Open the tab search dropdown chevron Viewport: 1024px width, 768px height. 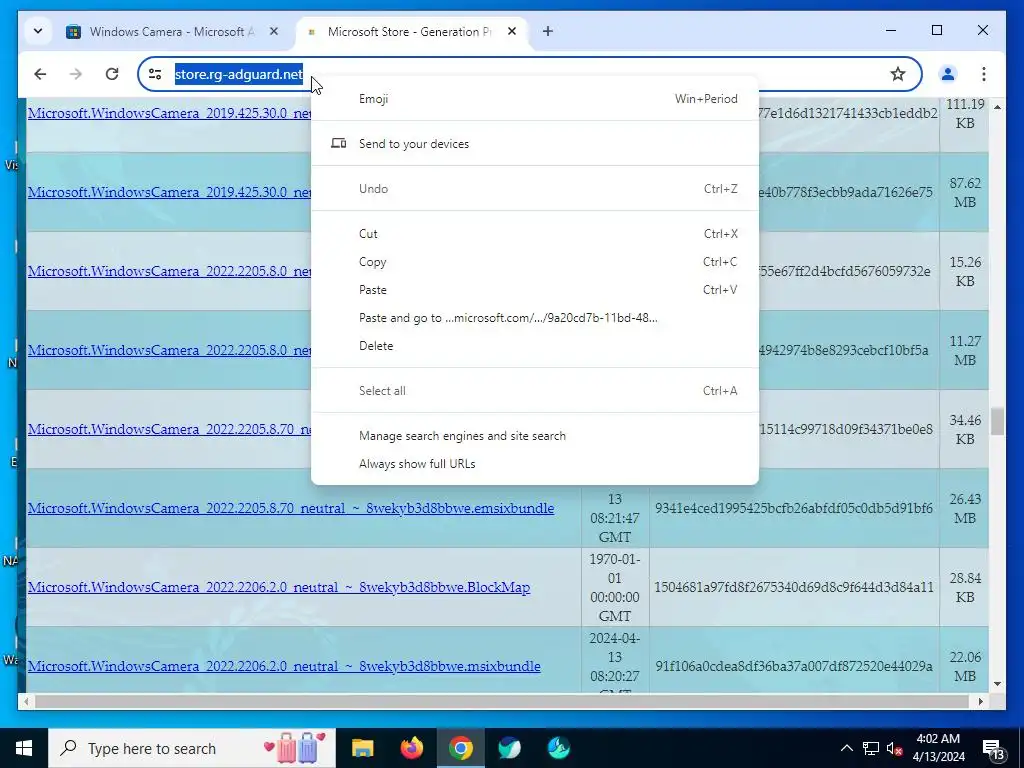coord(38,31)
